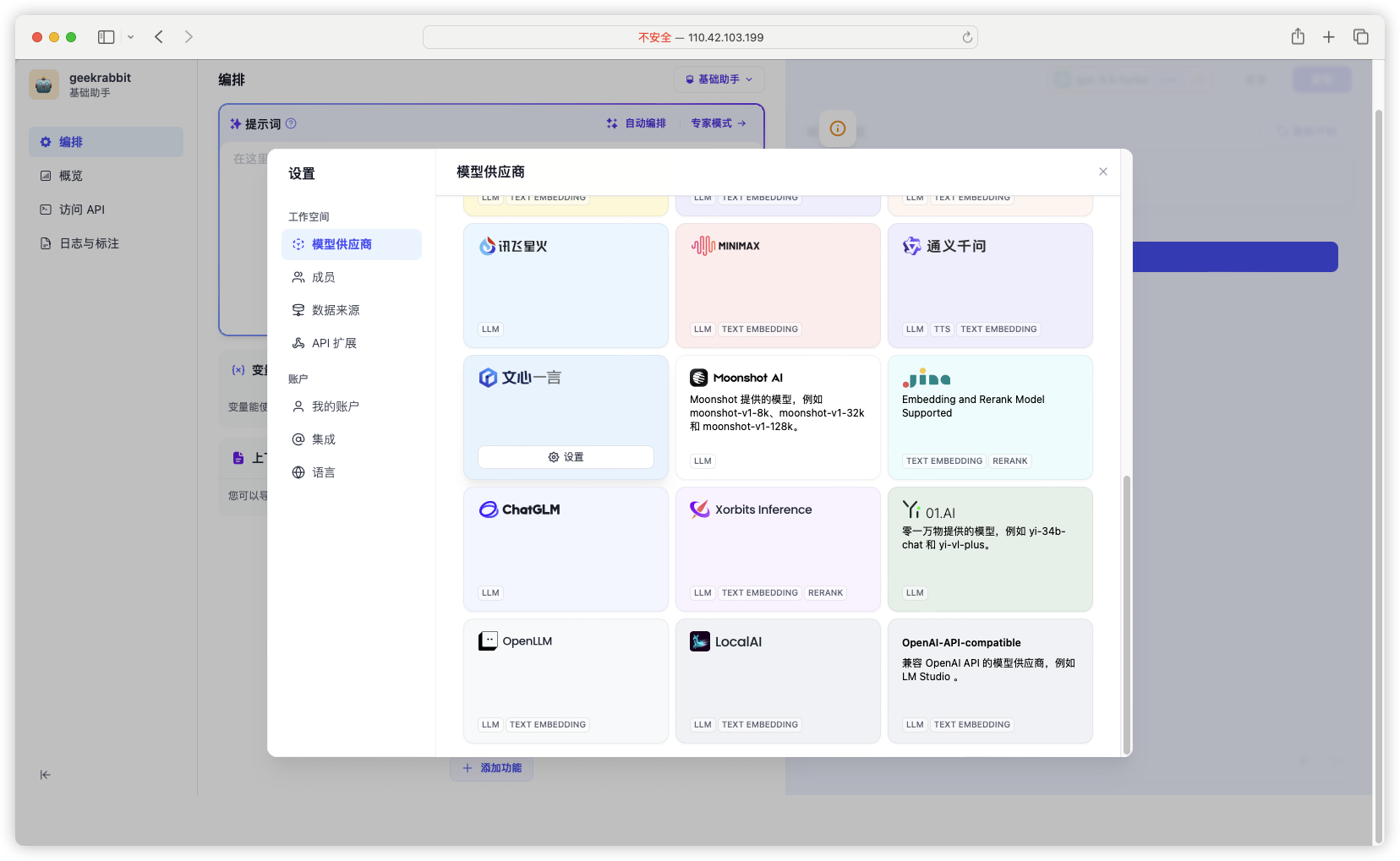Click the 成员 people icon
This screenshot has height=861, width=1400.
pyautogui.click(x=298, y=277)
